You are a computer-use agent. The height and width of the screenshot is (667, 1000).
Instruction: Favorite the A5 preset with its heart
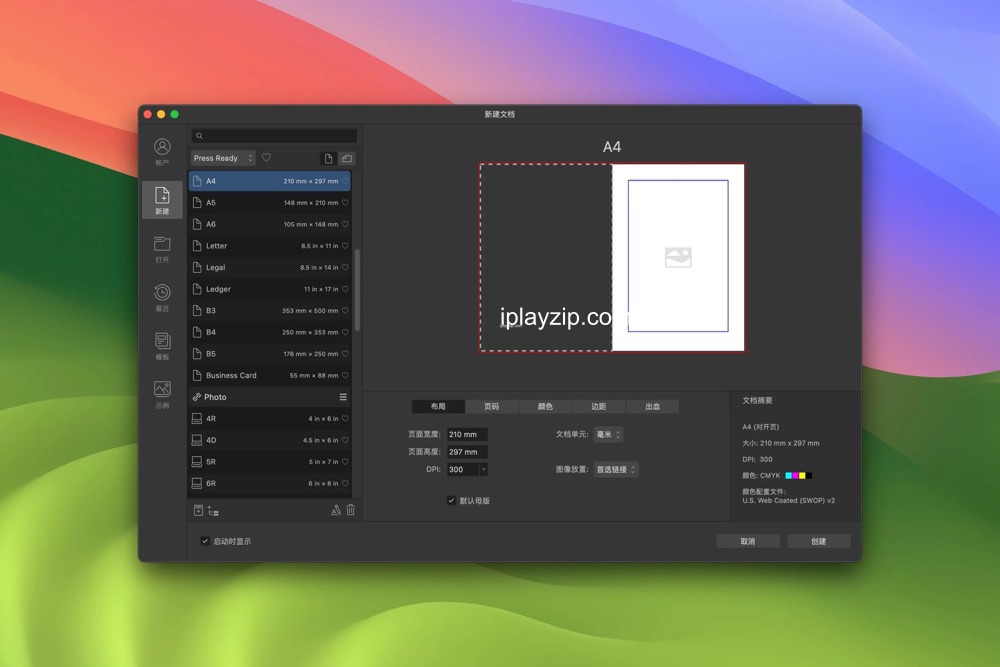[345, 203]
